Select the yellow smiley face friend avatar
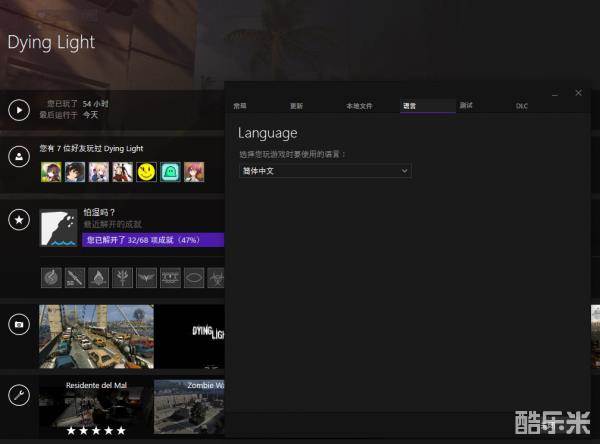 pyautogui.click(x=146, y=172)
